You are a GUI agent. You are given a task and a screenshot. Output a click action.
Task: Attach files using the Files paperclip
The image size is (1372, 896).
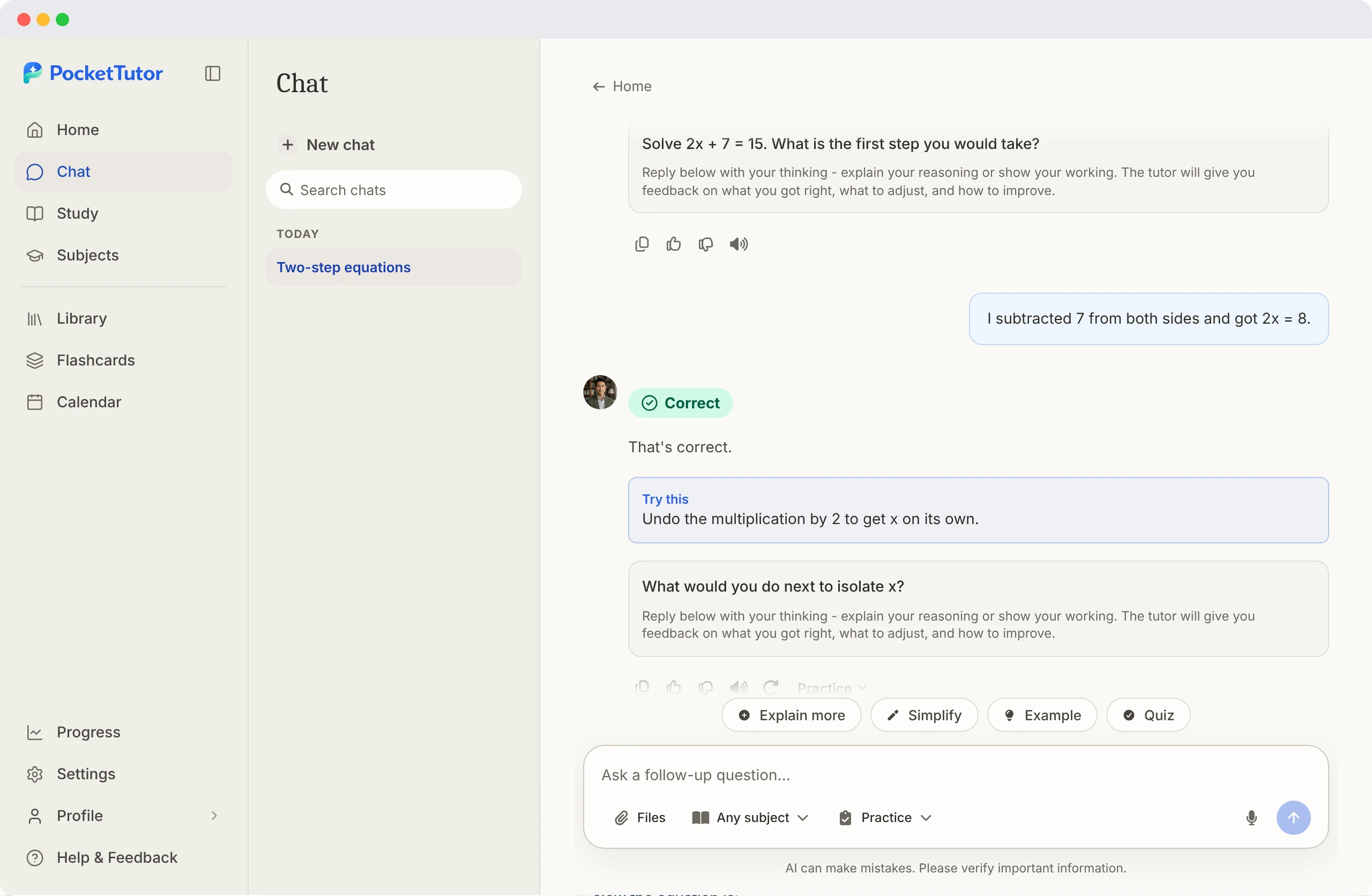click(640, 818)
